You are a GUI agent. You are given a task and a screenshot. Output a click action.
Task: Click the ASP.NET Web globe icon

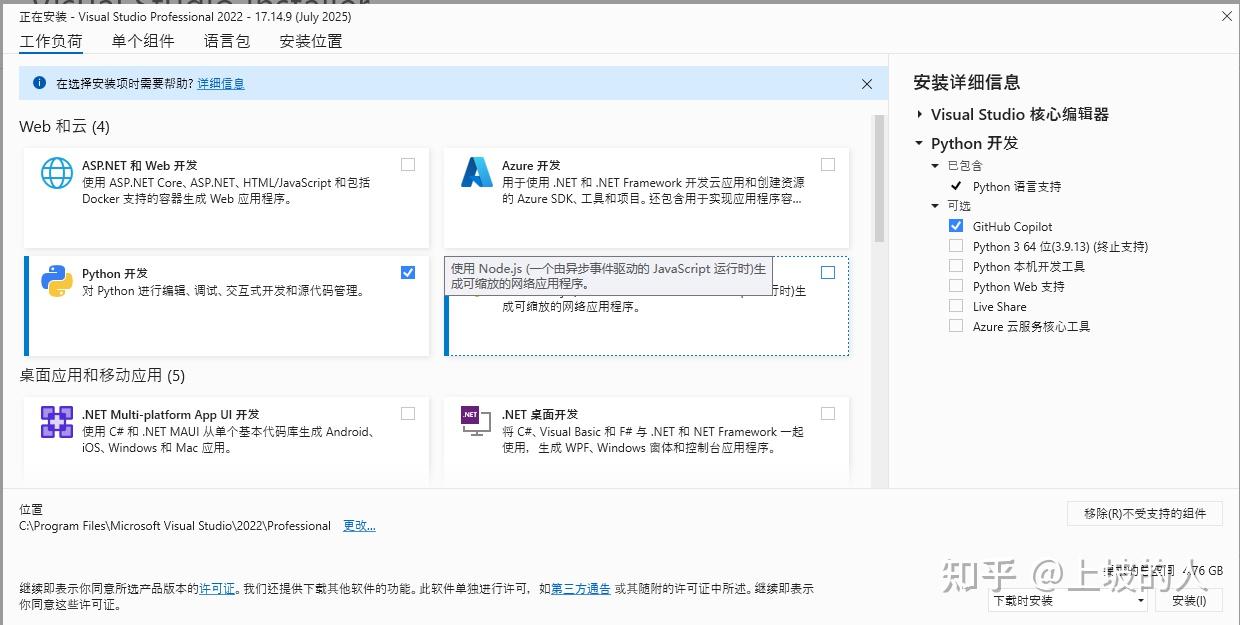click(x=57, y=173)
